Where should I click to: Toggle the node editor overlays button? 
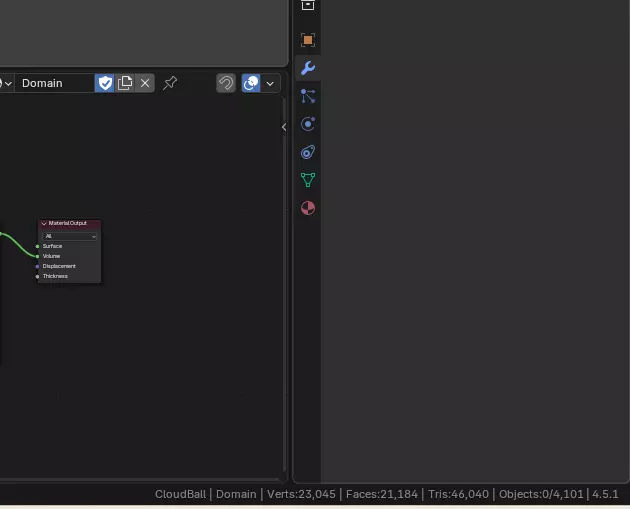point(251,83)
